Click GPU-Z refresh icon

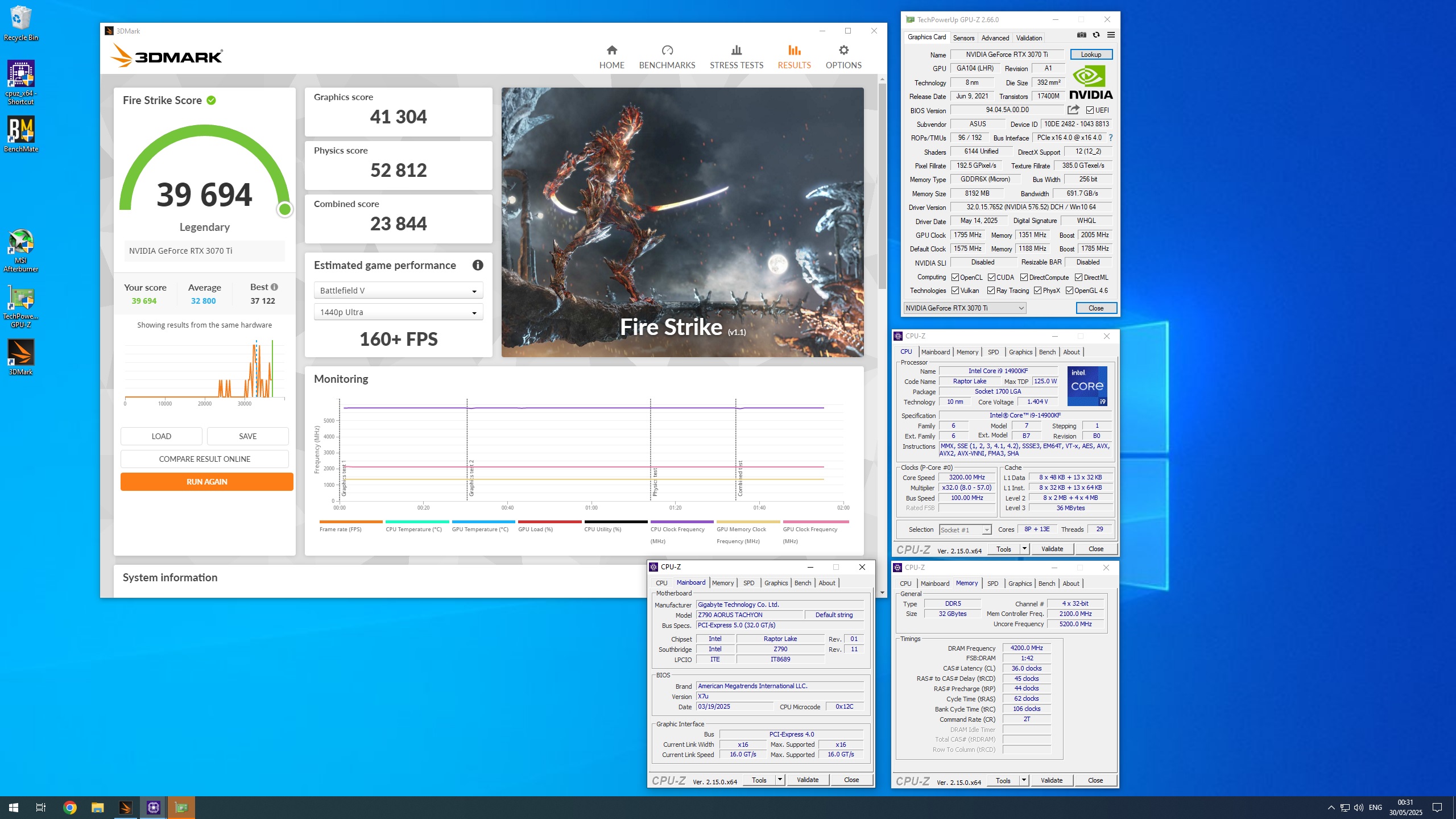1096,35
